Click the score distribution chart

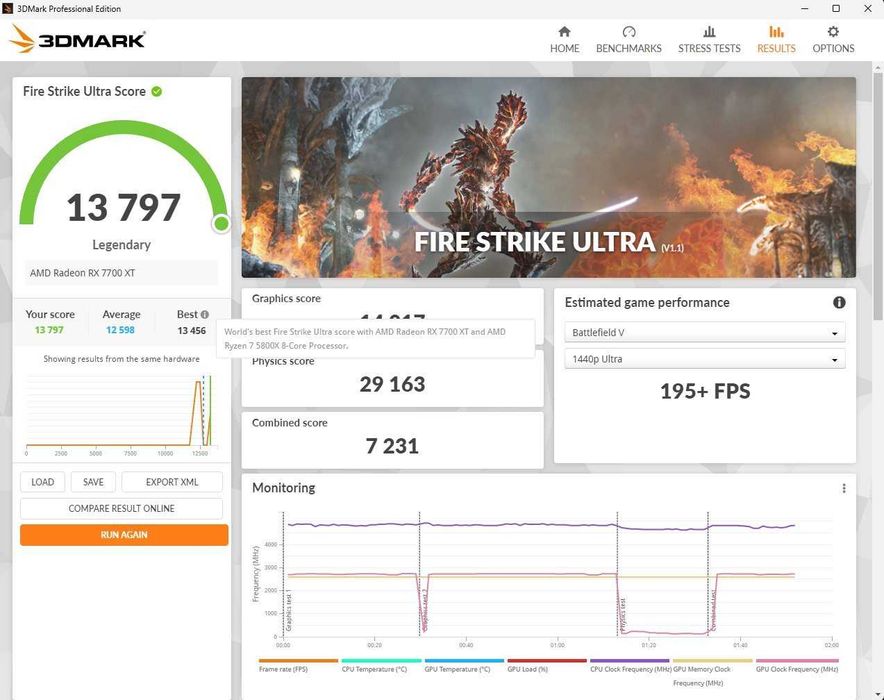[121, 414]
